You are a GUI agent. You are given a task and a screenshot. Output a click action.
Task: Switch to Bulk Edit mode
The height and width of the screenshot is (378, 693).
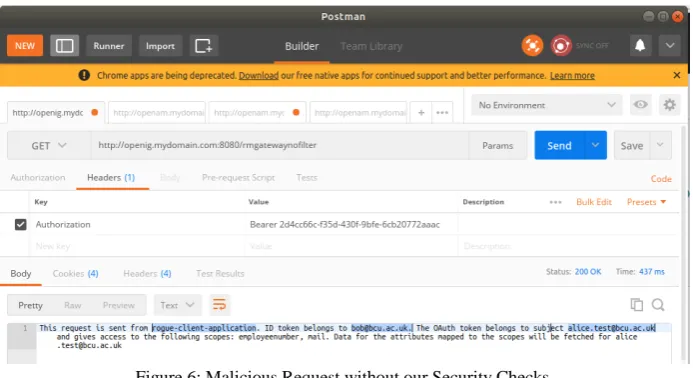click(x=594, y=202)
